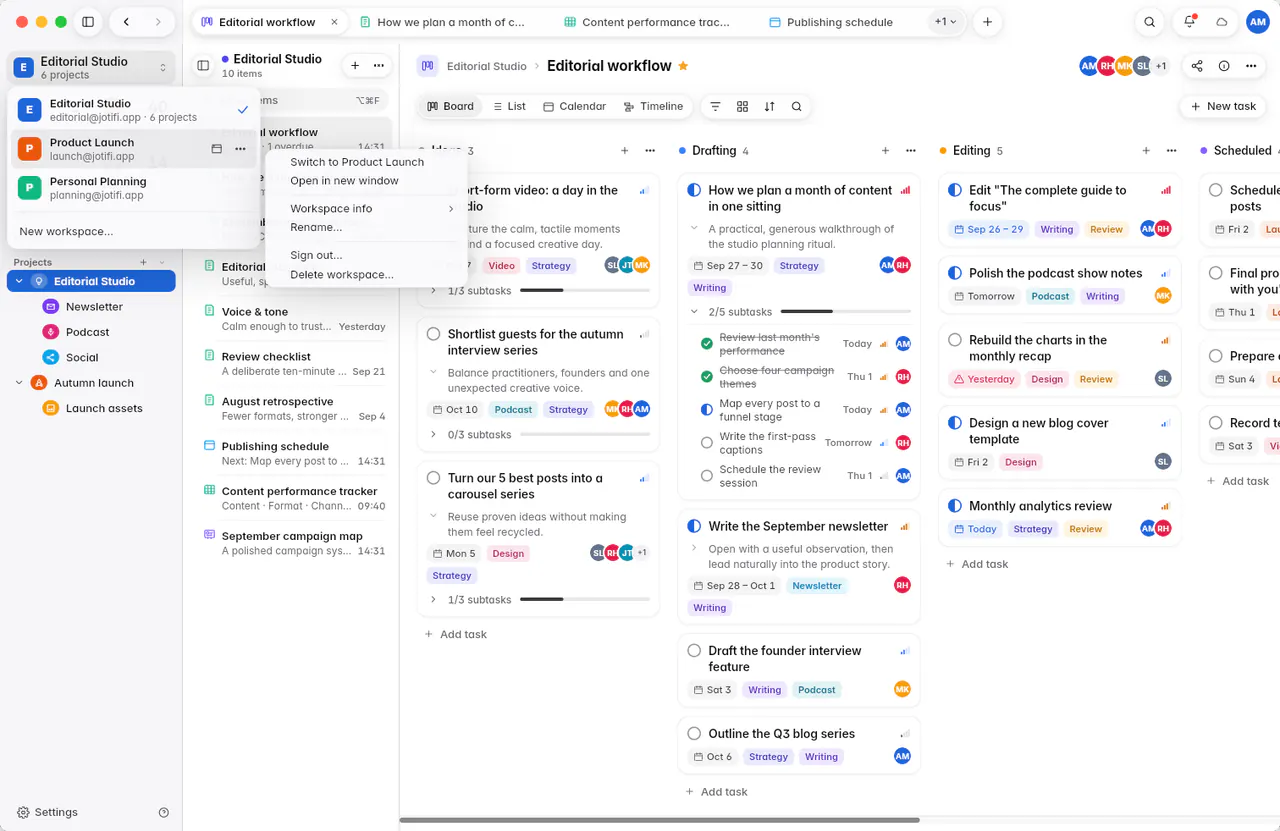
Task: Complete the 'Outline the Q3 blog series' task
Action: pos(694,734)
